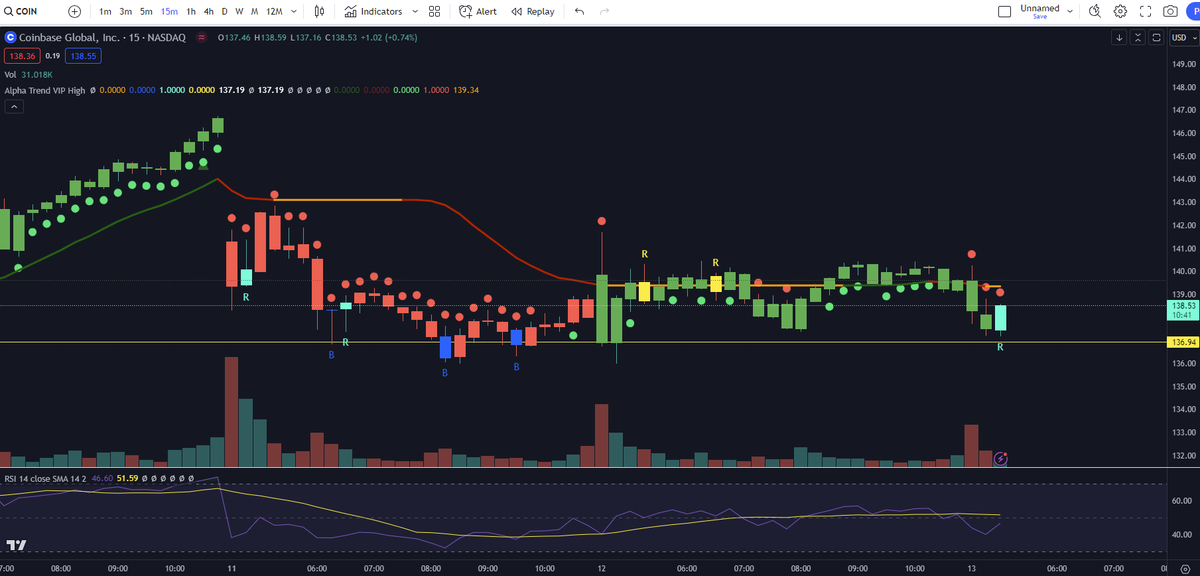Click the add symbol plus icon
The image size is (1200, 576).
[74, 11]
